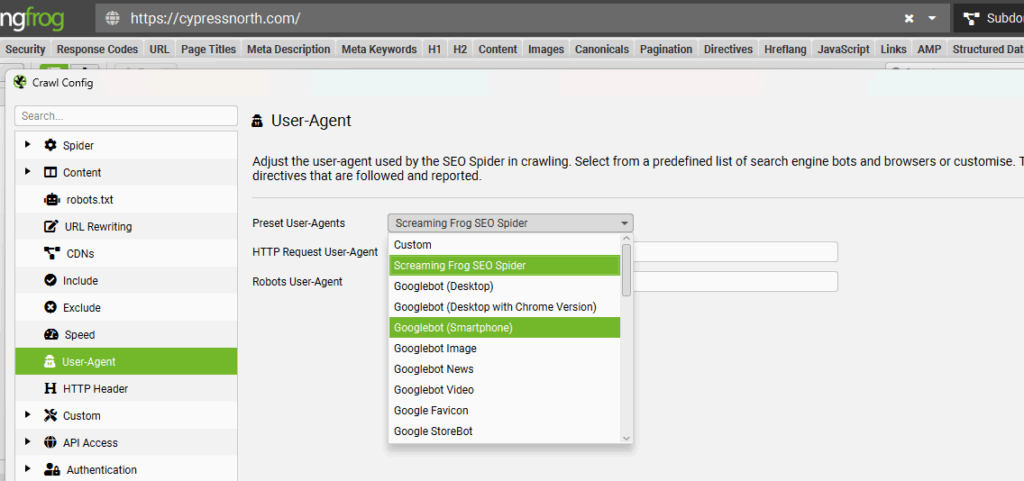Click the dropdown list scroll-up arrow

click(x=626, y=239)
